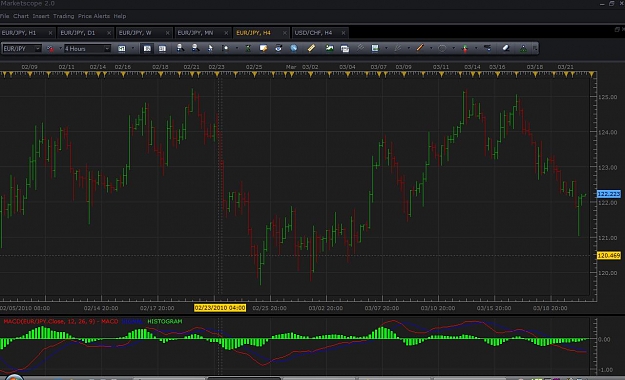Image resolution: width=625 pixels, height=380 pixels.
Task: Click the zoom out magnifier icon
Action: 195,48
